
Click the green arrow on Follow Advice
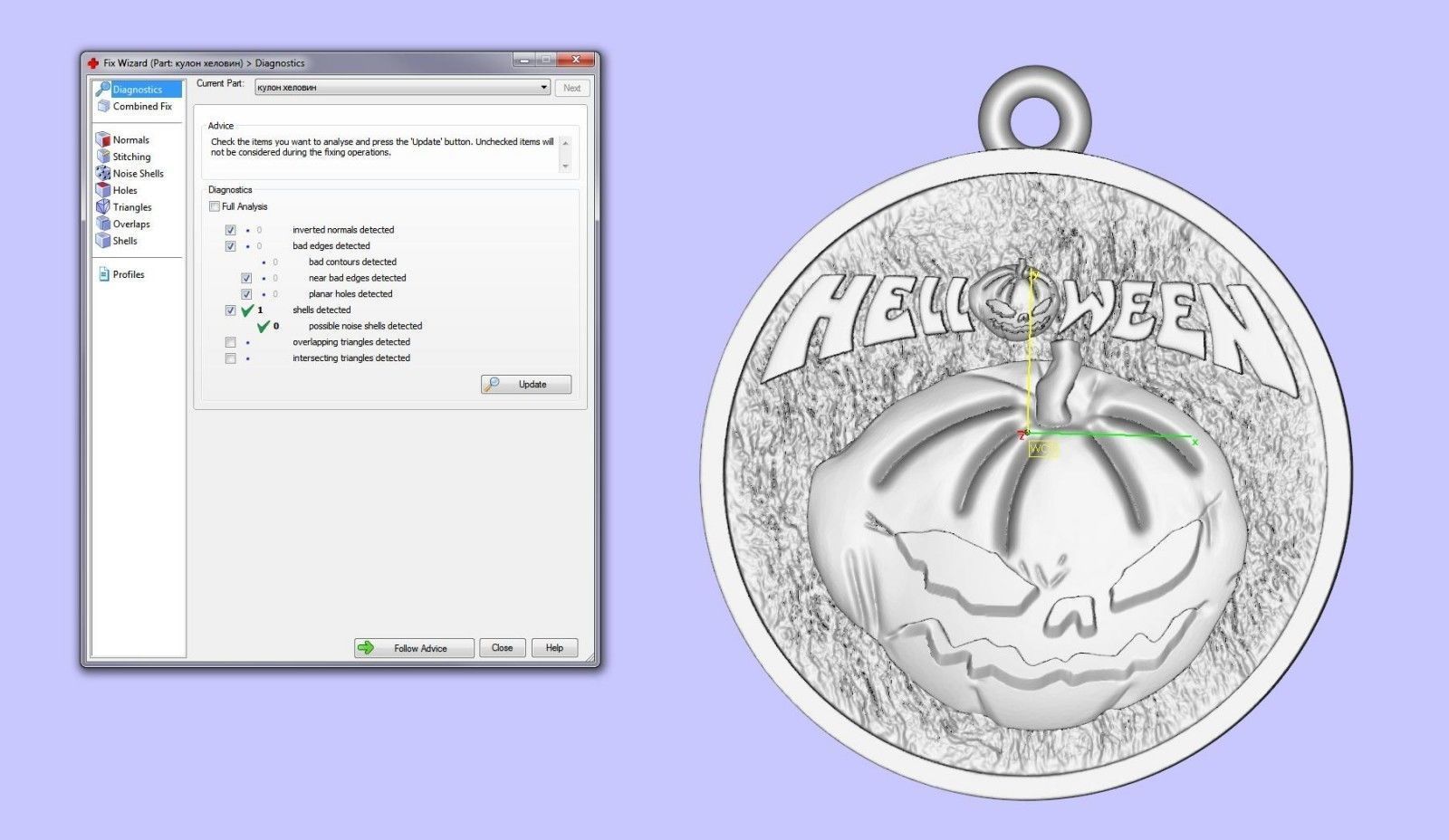point(366,648)
